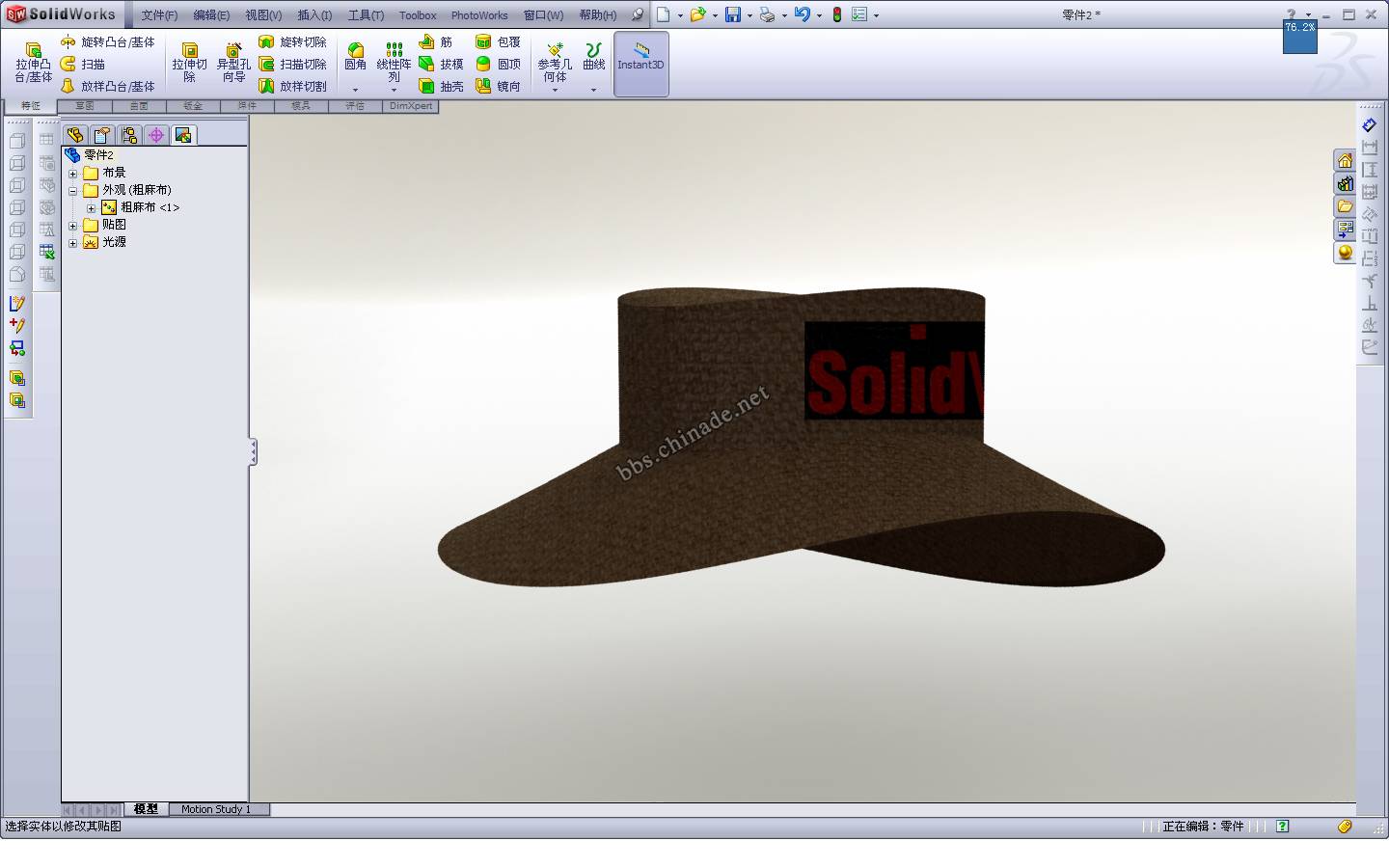Expand the 贴图 (Decals) folder
This screenshot has width=1389, height=868.
[x=72, y=226]
